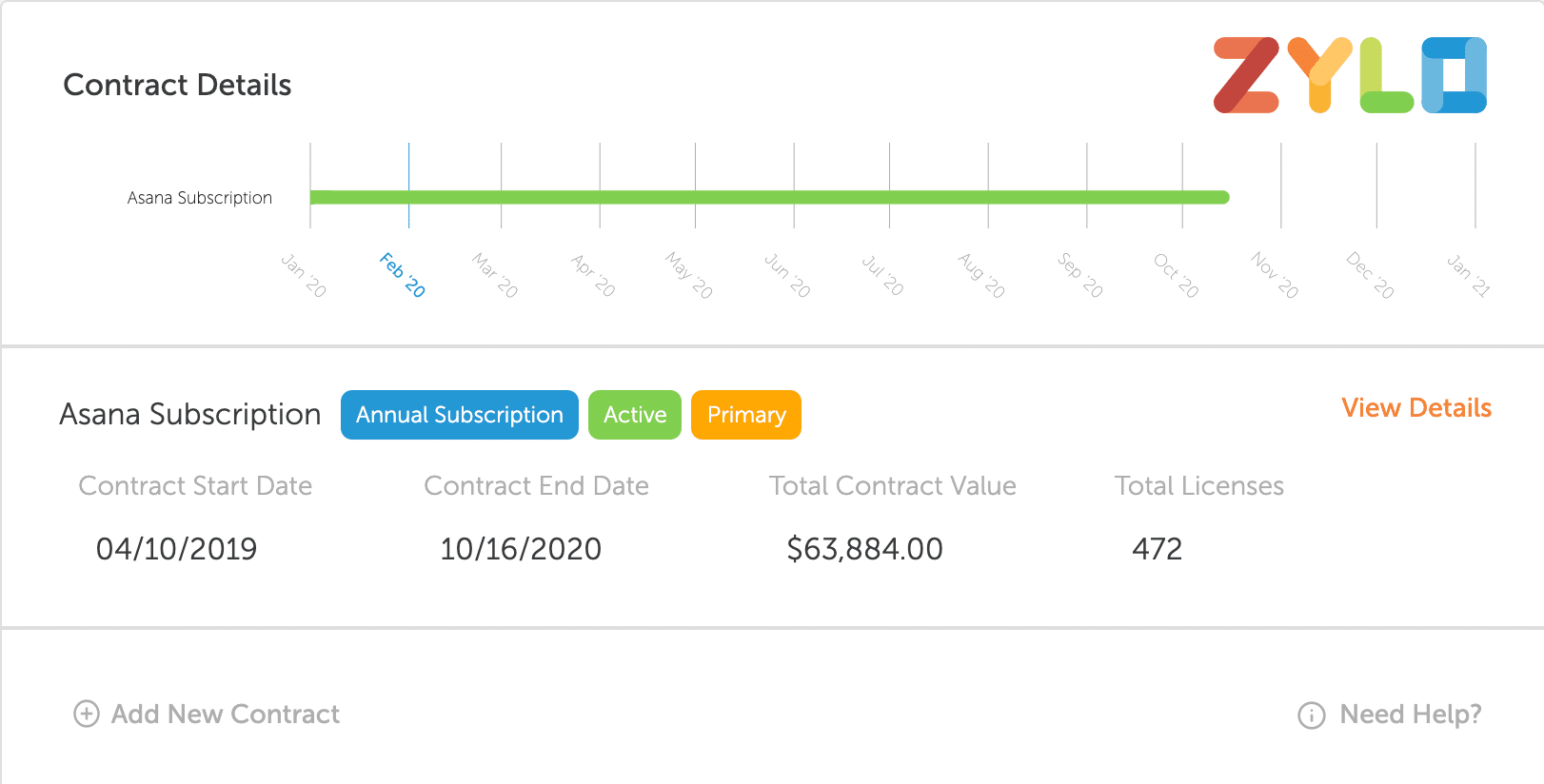Click the green Asana Subscription timeline bar

(770, 197)
